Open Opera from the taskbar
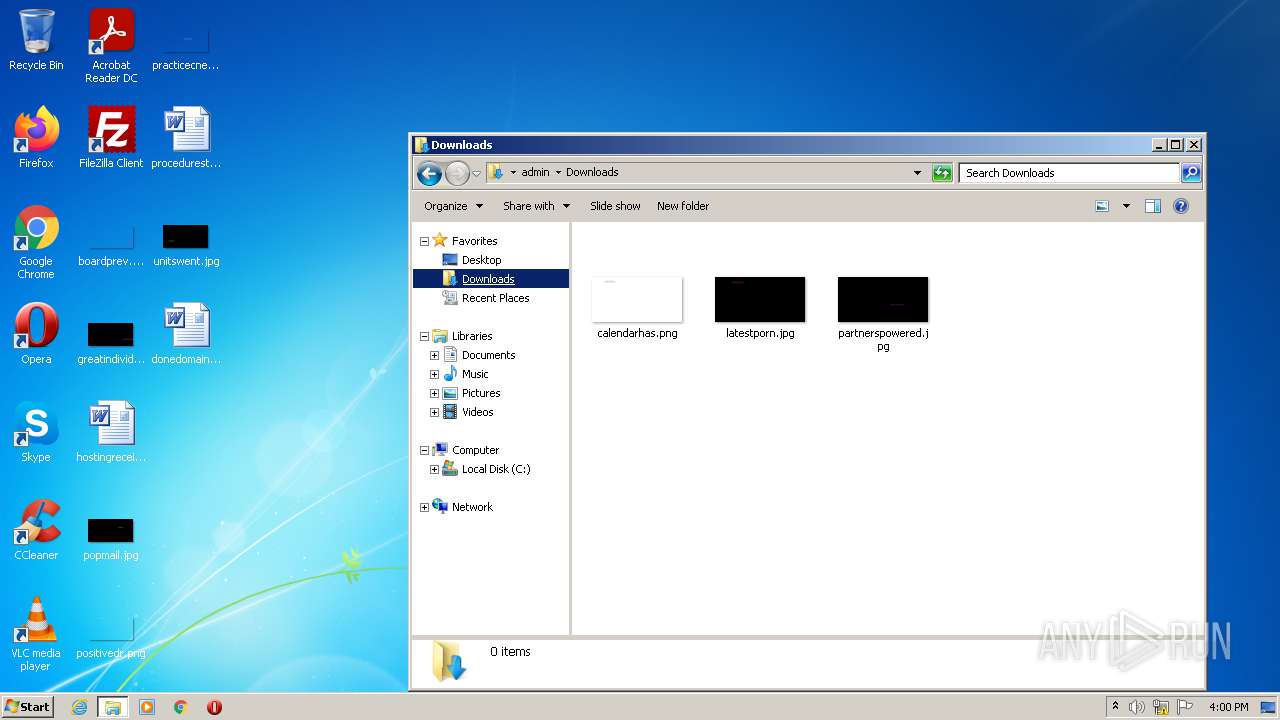The image size is (1280, 720). point(214,707)
